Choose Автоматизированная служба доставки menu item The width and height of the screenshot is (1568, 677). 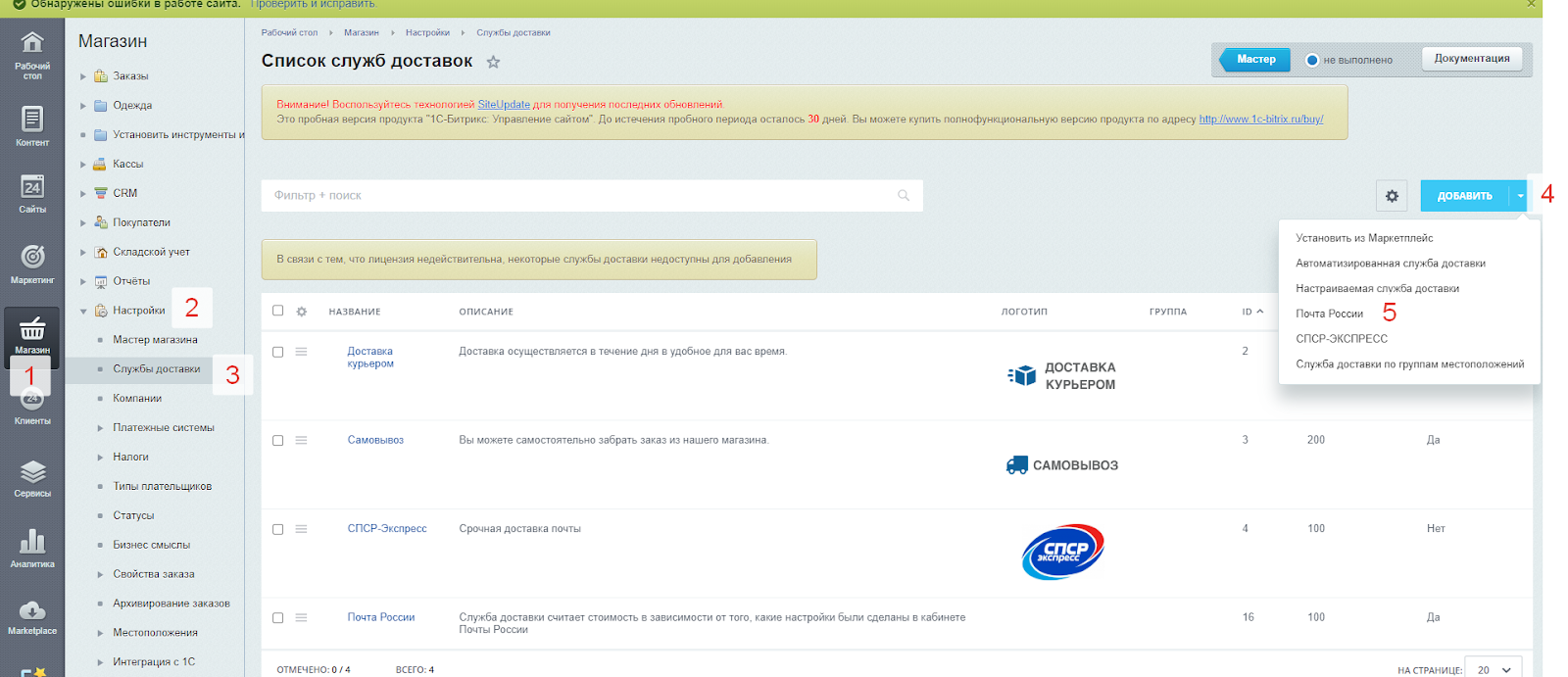[1391, 264]
